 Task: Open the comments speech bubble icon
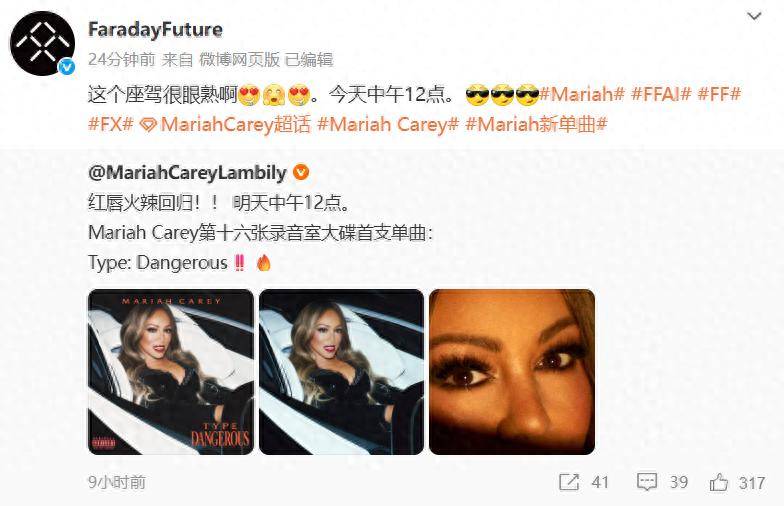(646, 482)
